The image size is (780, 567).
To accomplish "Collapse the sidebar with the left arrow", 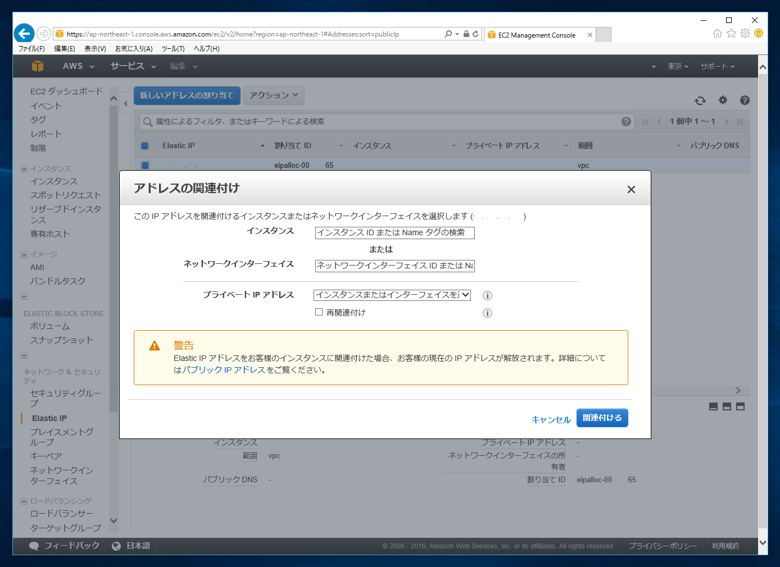I will coord(125,103).
